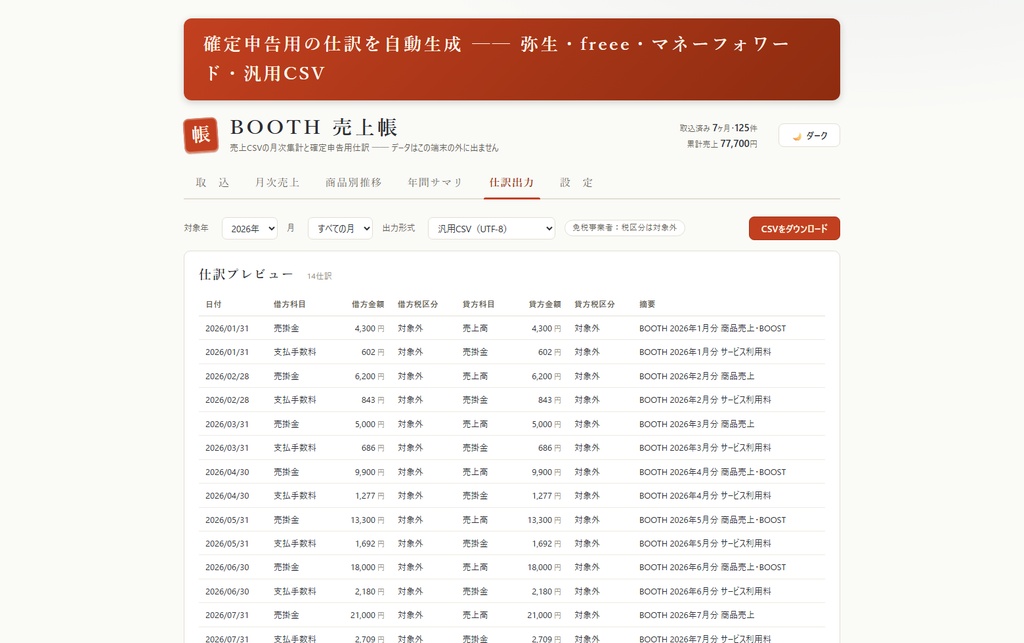Click the red 帳 logo icon
This screenshot has height=643, width=1024.
pos(200,135)
